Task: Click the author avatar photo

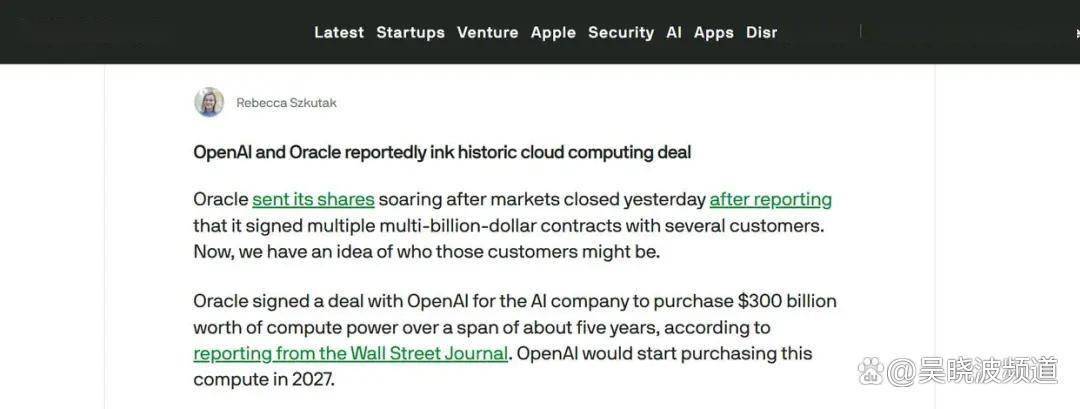Action: point(209,102)
